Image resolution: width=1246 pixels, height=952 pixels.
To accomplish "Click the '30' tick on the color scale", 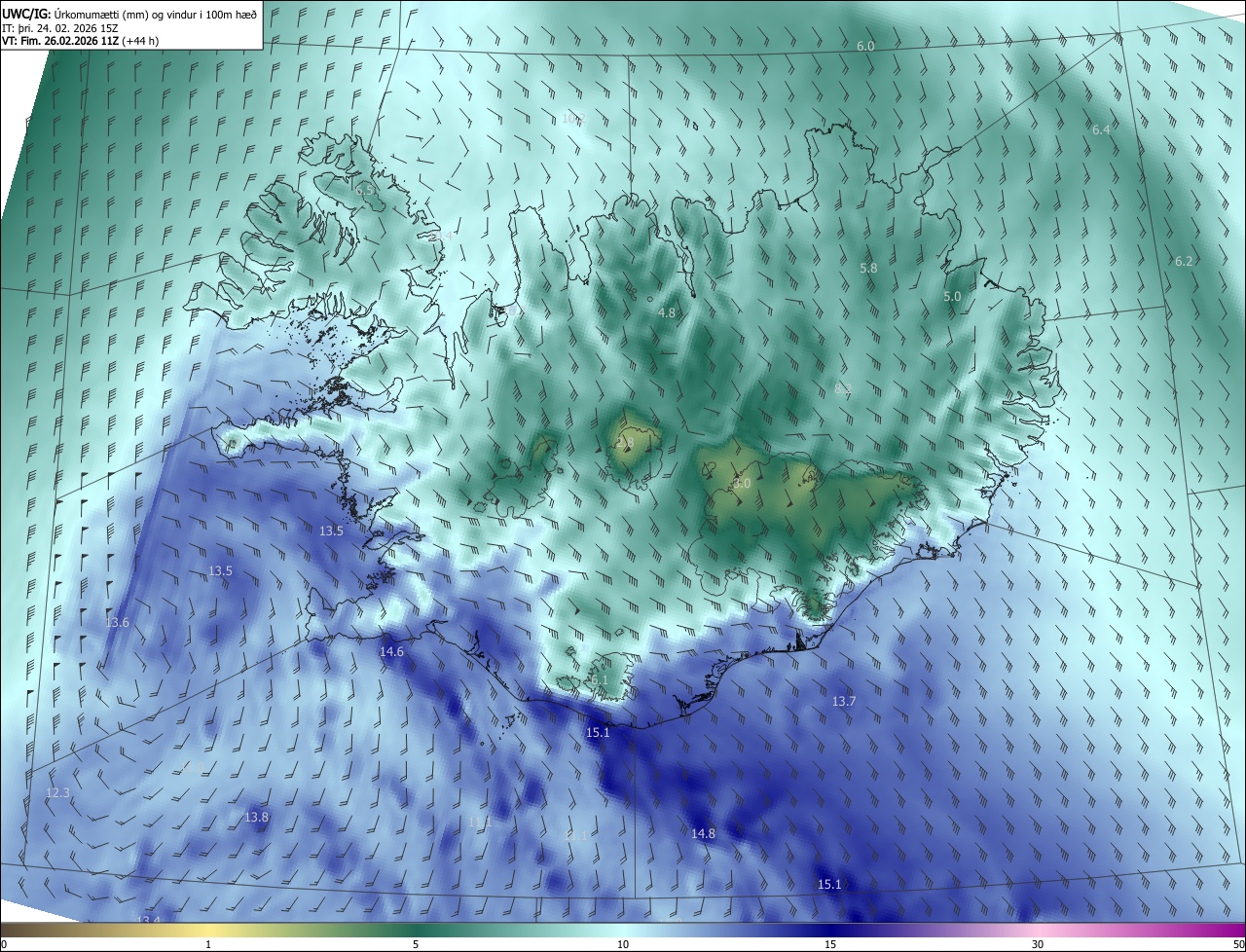I will 1038,944.
